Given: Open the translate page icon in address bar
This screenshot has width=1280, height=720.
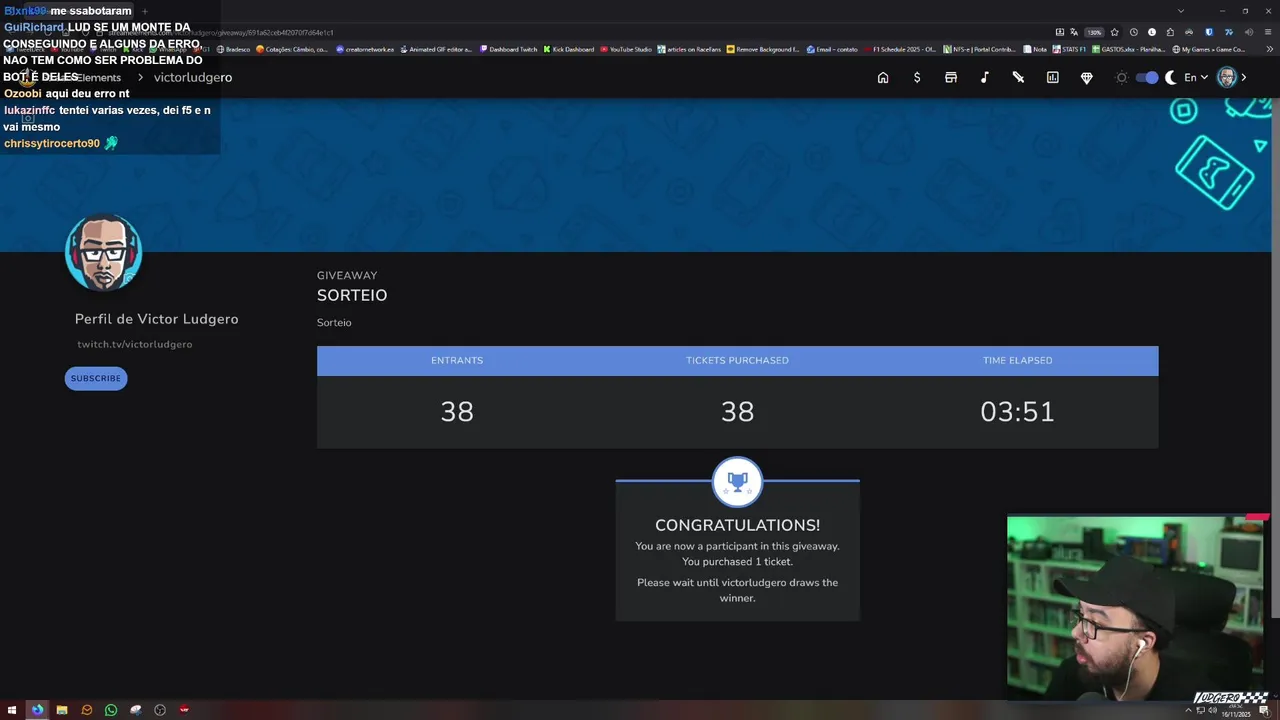Looking at the screenshot, I should [x=1074, y=32].
